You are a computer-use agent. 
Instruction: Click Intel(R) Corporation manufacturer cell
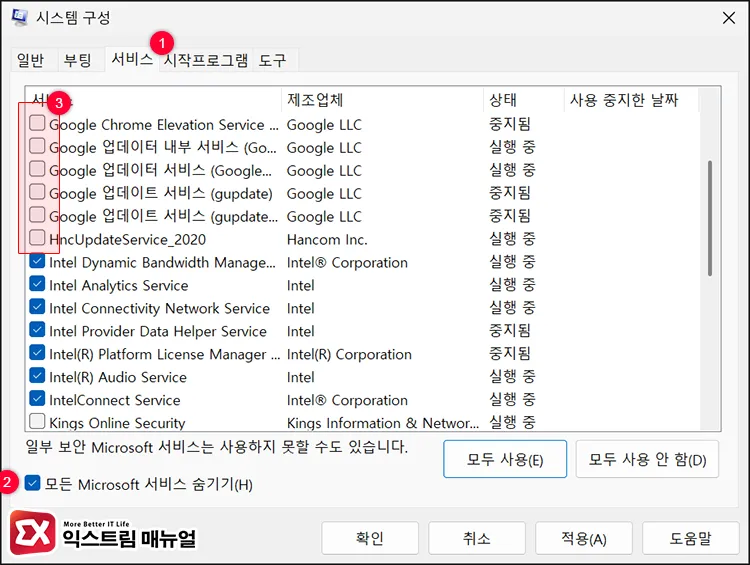coord(349,355)
